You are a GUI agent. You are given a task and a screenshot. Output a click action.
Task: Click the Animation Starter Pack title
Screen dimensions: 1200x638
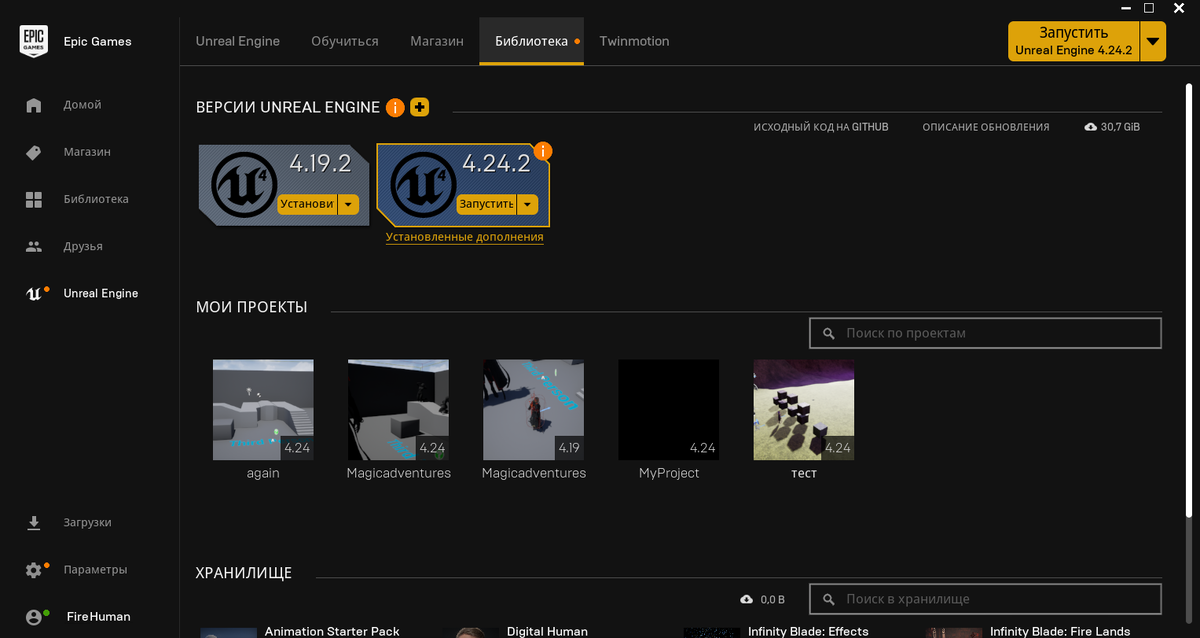click(332, 631)
